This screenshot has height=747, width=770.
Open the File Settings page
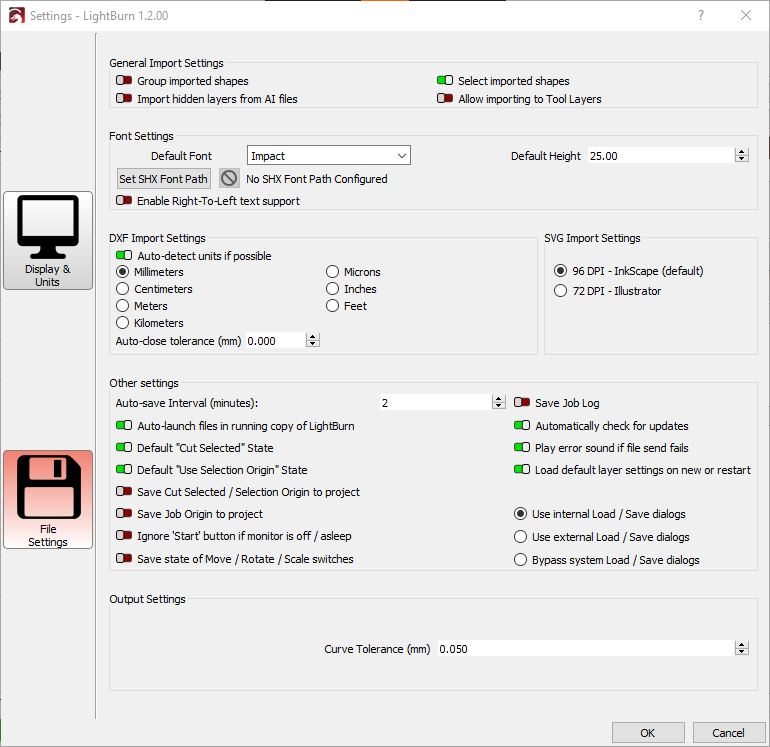coord(48,499)
